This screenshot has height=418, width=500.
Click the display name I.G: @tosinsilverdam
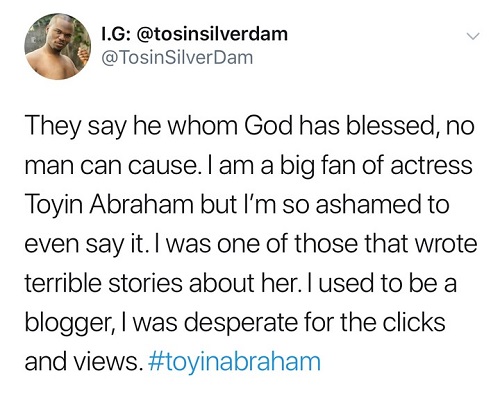pos(194,34)
